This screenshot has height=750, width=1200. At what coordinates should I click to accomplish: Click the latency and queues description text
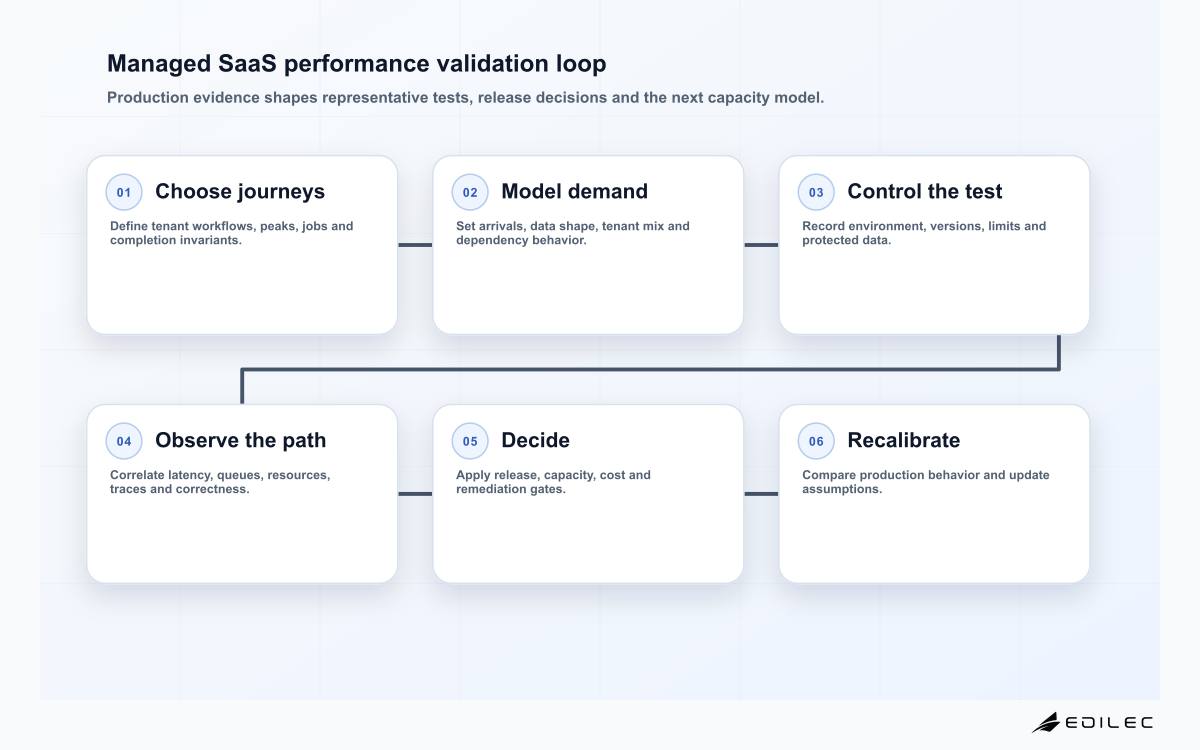pos(220,482)
